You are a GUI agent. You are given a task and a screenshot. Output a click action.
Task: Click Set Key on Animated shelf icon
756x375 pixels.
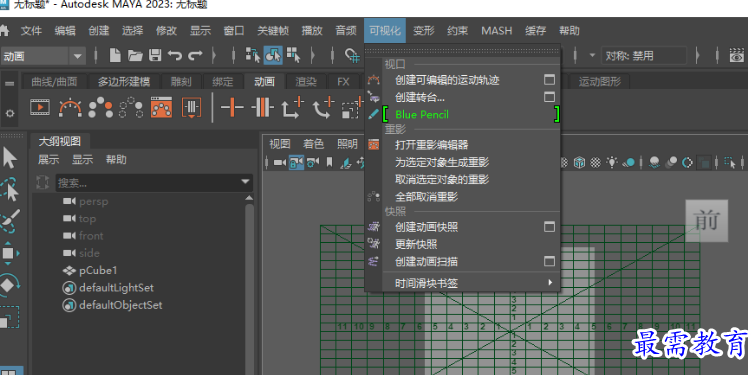click(x=262, y=107)
